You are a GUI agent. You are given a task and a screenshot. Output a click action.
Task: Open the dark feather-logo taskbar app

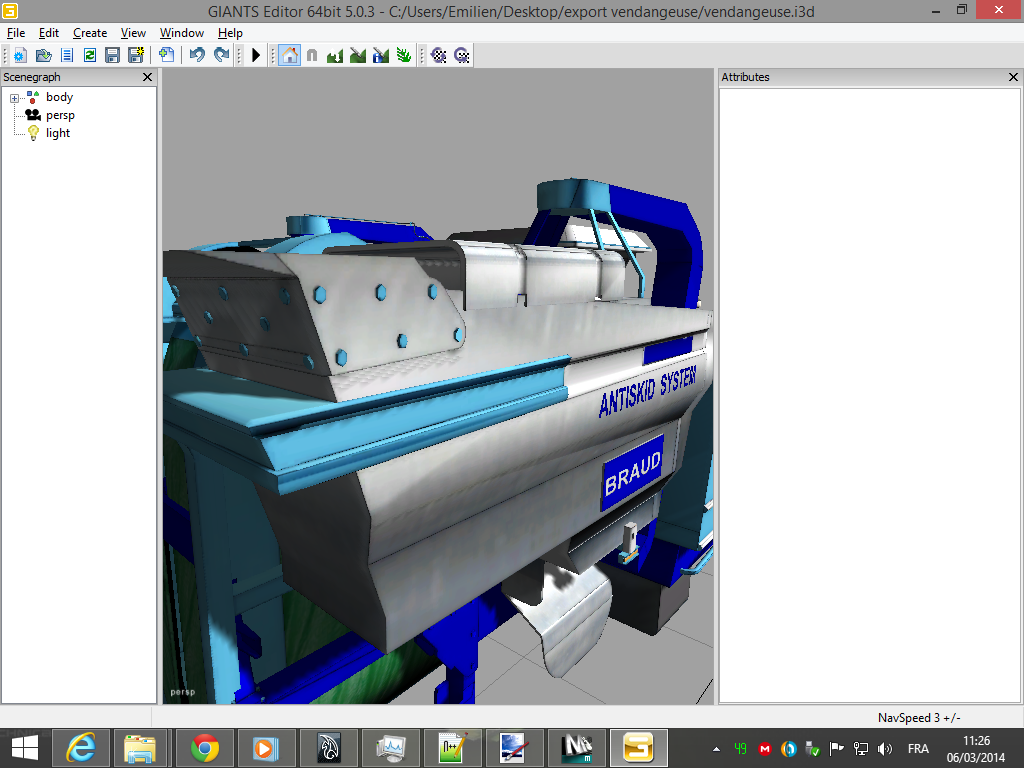[x=328, y=748]
